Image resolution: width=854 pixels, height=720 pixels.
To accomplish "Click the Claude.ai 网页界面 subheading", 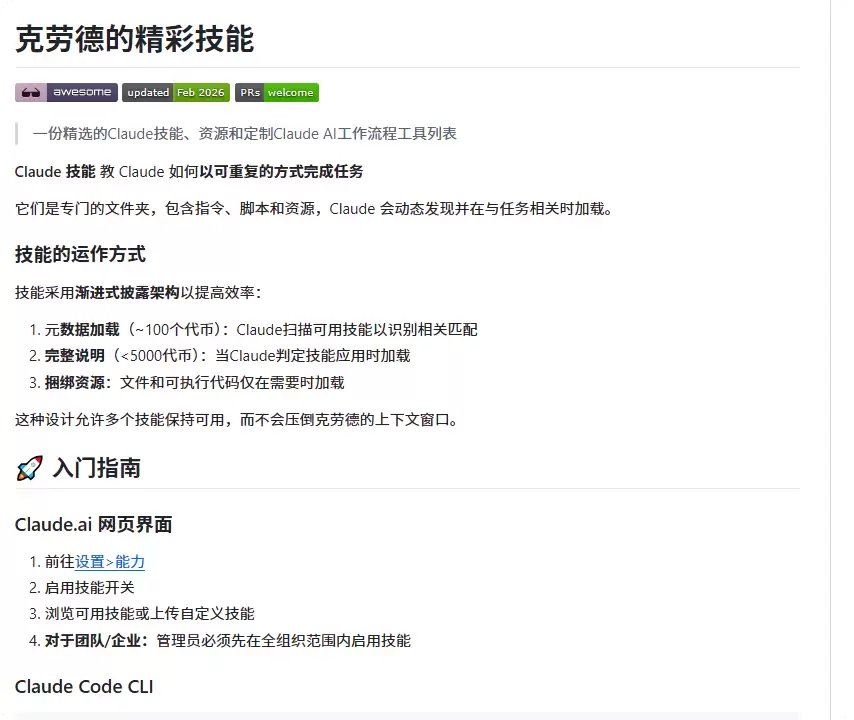I will (x=93, y=524).
